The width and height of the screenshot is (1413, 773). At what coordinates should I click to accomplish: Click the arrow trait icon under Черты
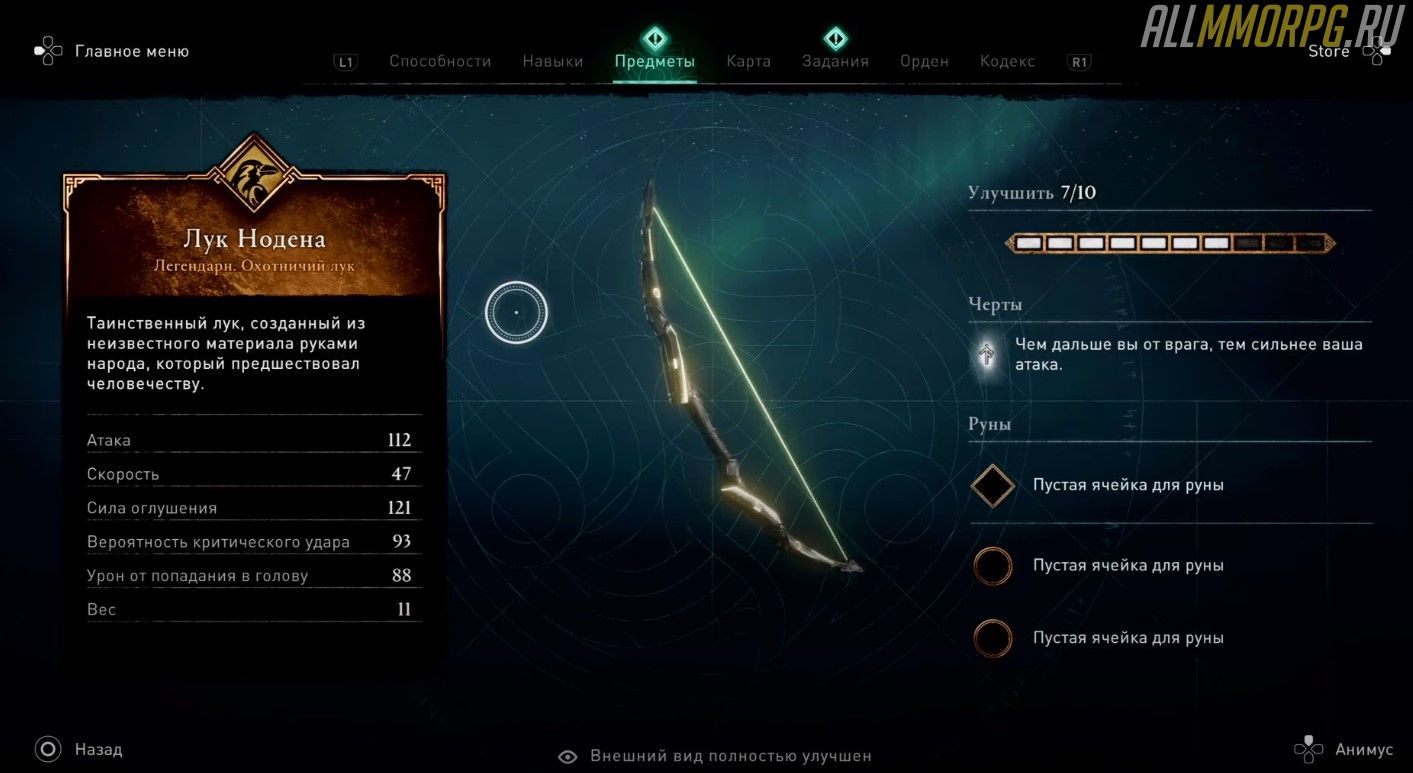tap(987, 355)
